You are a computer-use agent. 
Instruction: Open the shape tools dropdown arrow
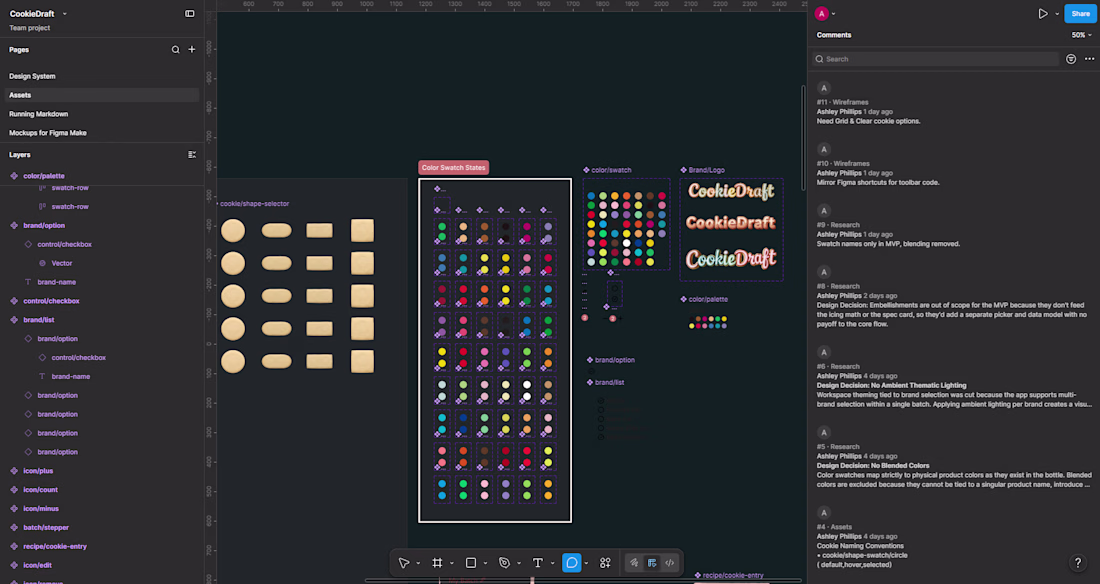coord(485,563)
